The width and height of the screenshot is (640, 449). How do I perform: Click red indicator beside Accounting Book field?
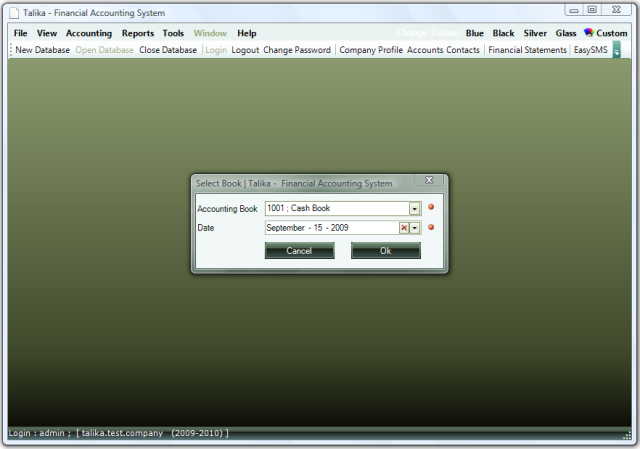(x=431, y=208)
